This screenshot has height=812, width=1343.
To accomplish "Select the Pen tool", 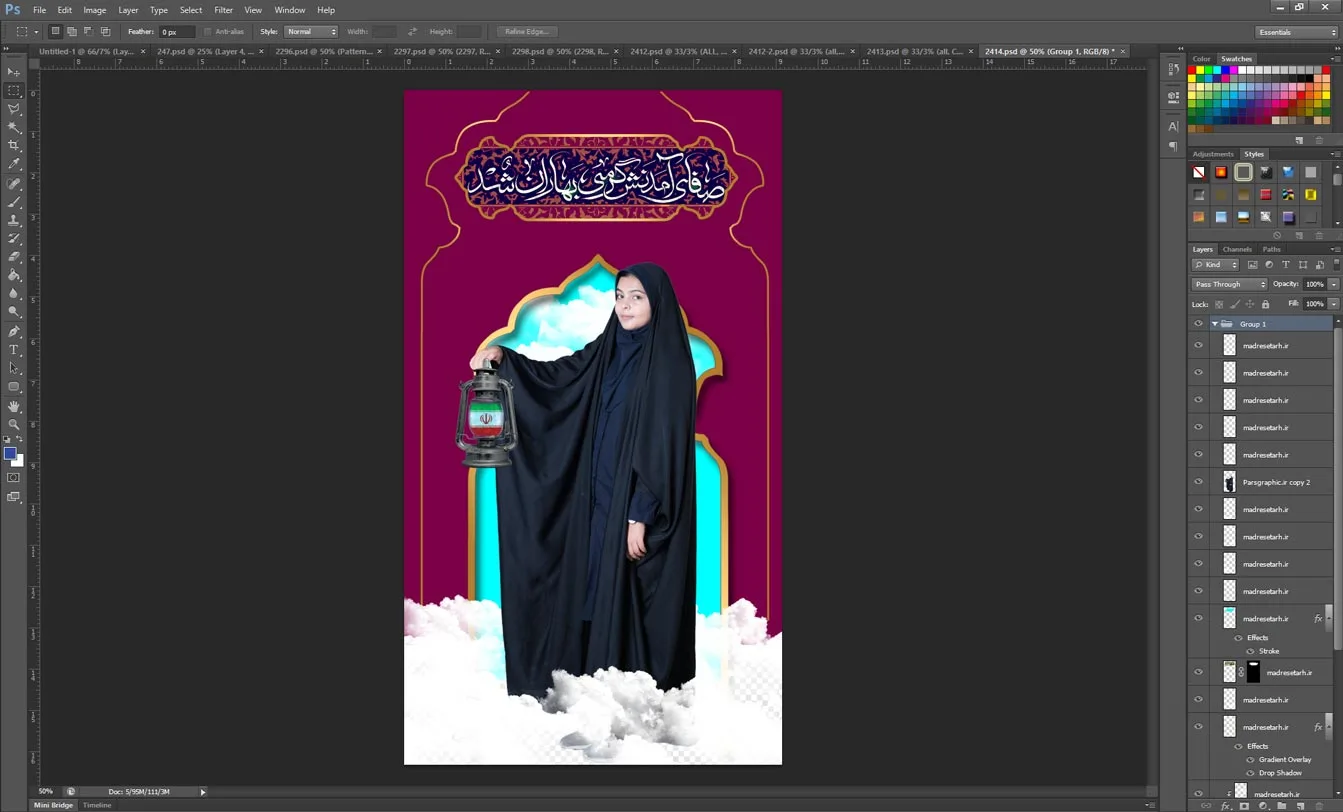I will (x=14, y=331).
